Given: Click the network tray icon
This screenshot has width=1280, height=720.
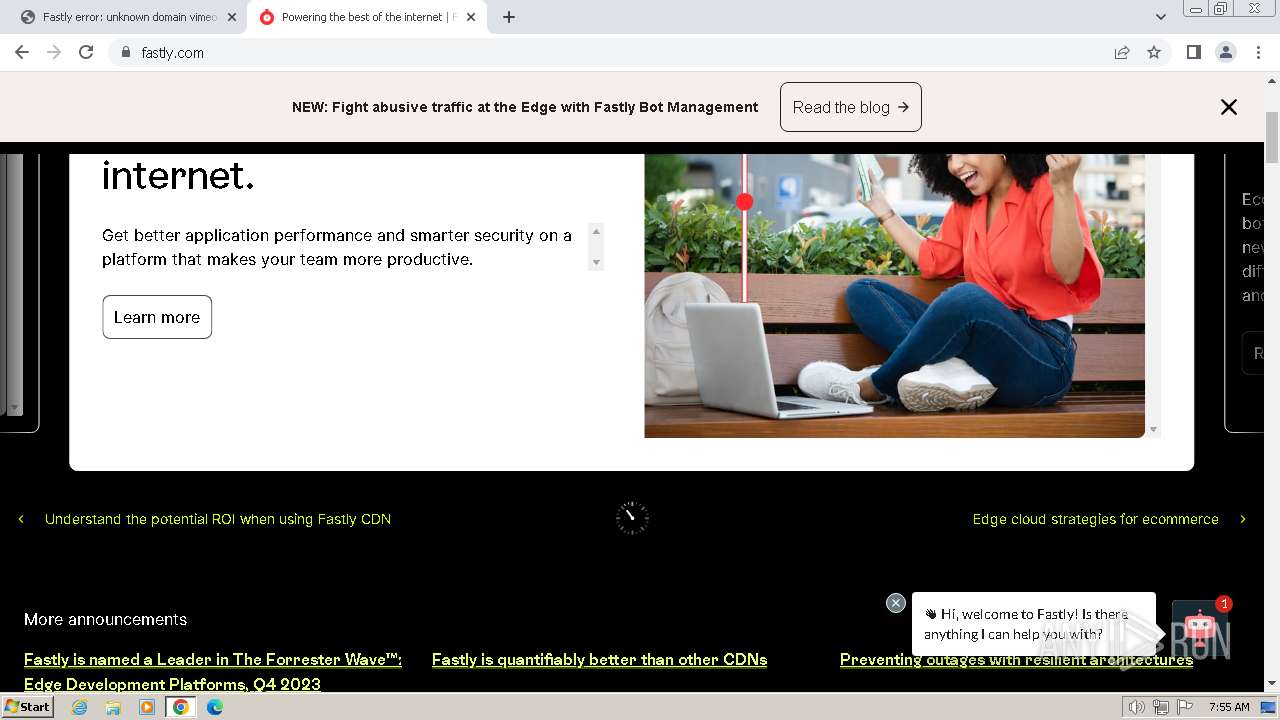Looking at the screenshot, I should (x=1161, y=707).
